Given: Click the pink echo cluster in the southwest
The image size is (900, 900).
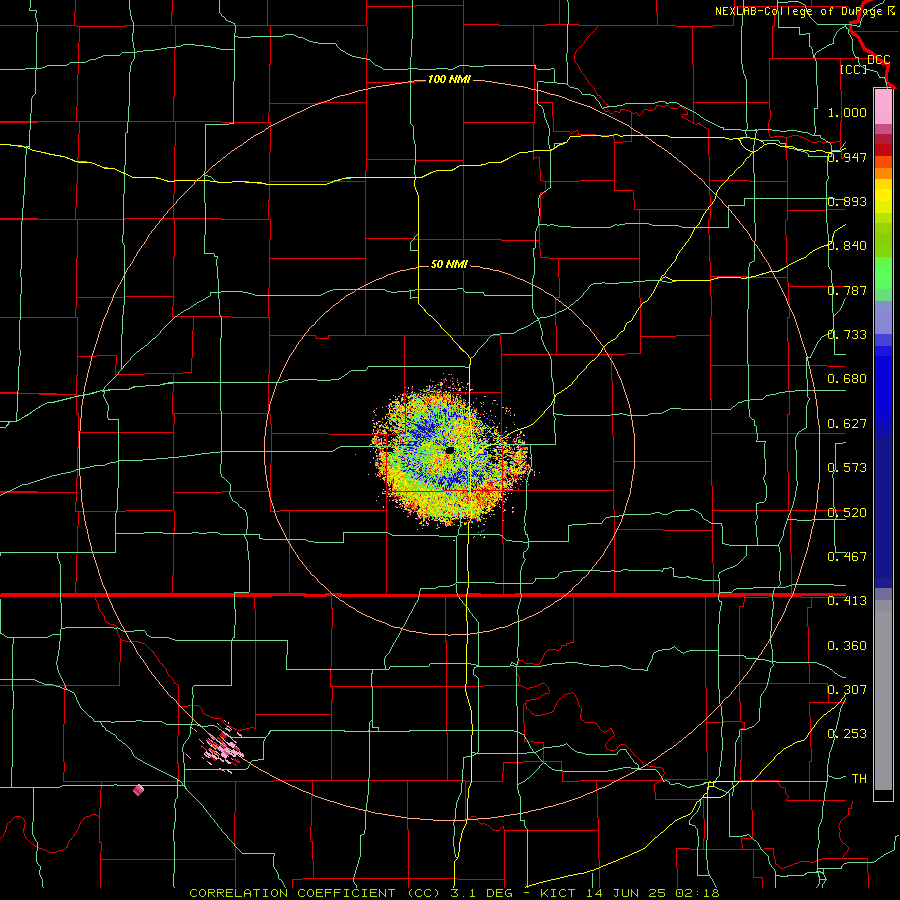Looking at the screenshot, I should tap(222, 747).
